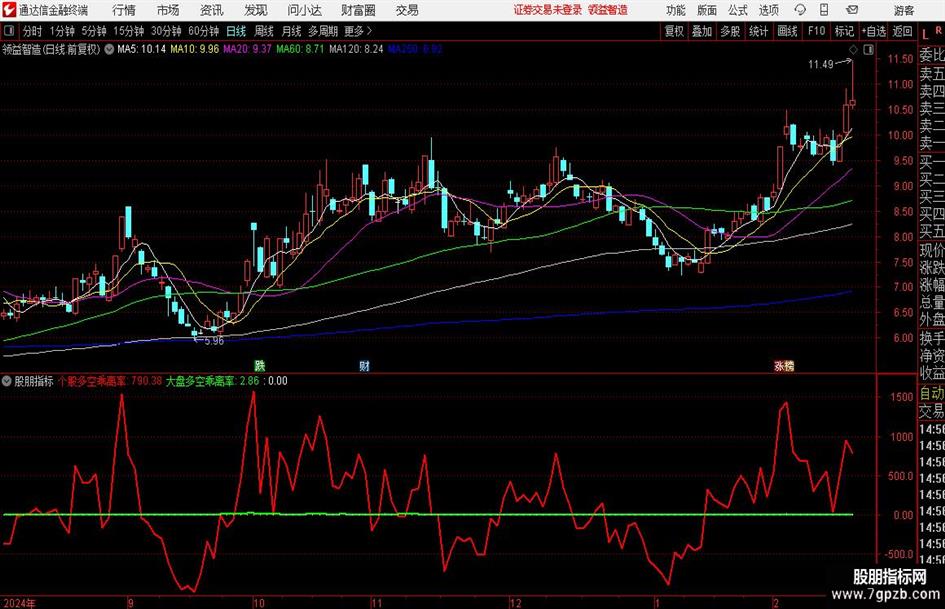Viewport: 945px width, 609px height.
Task: Click the 通达信 red logo icon
Action: tap(9, 10)
